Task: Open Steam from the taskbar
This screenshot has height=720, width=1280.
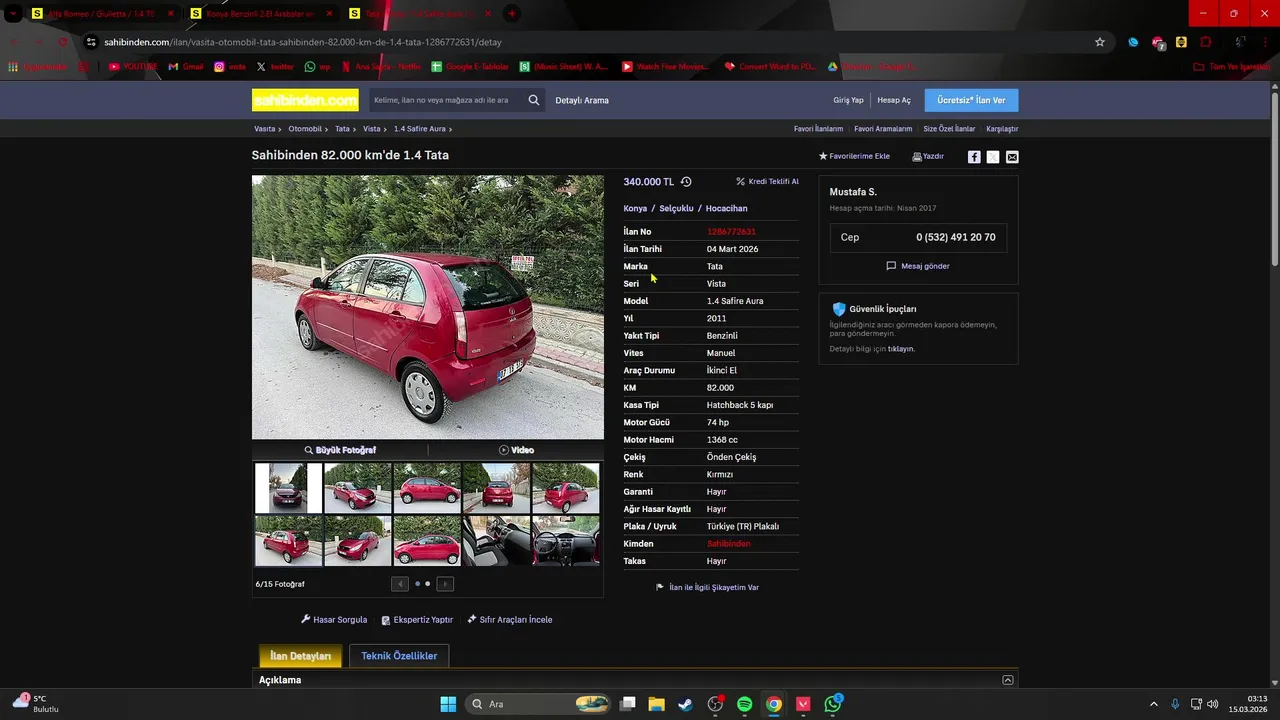Action: (685, 704)
